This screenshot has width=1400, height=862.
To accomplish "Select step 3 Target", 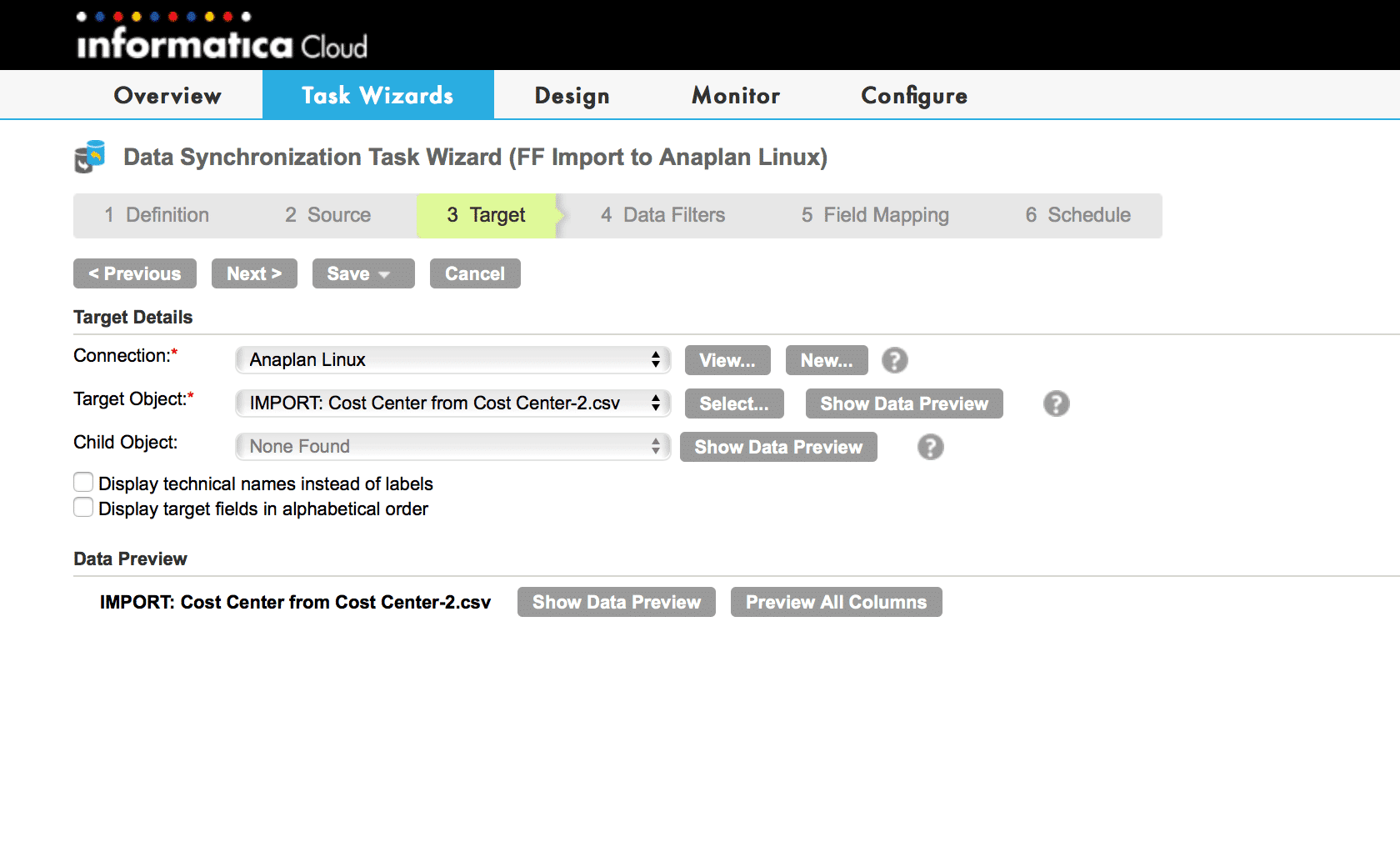I will click(487, 215).
